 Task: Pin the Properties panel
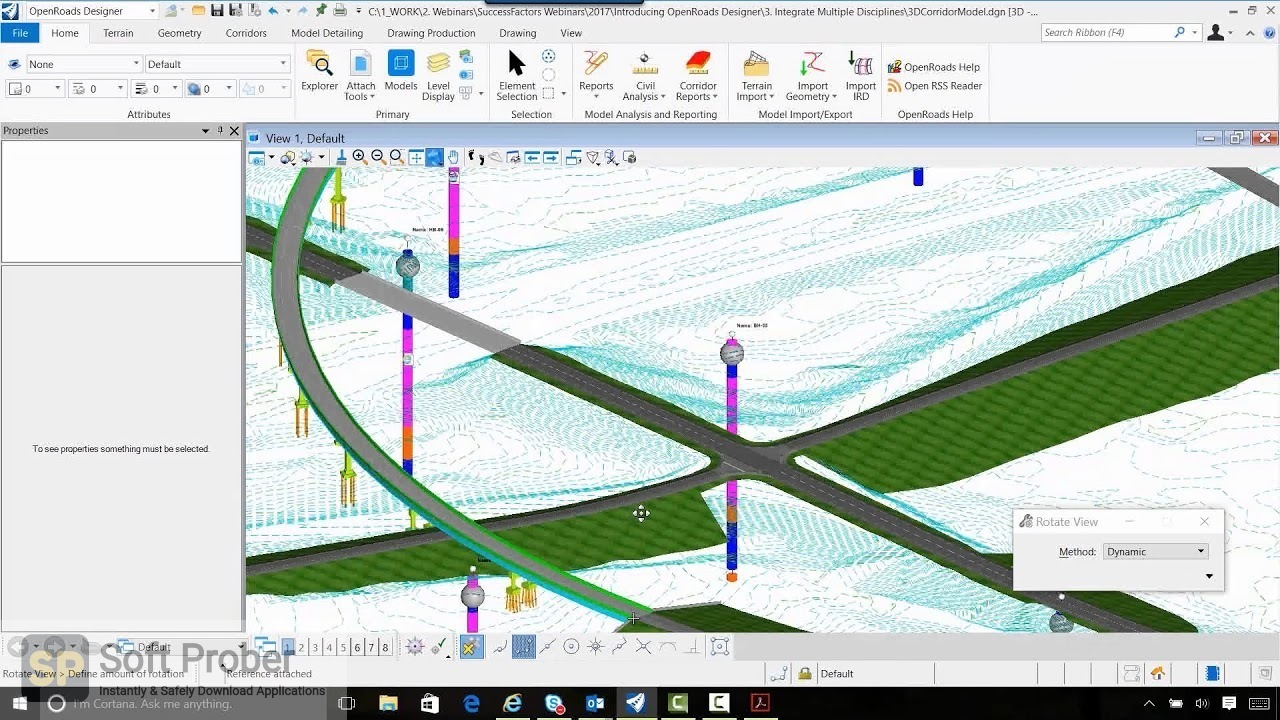click(220, 131)
